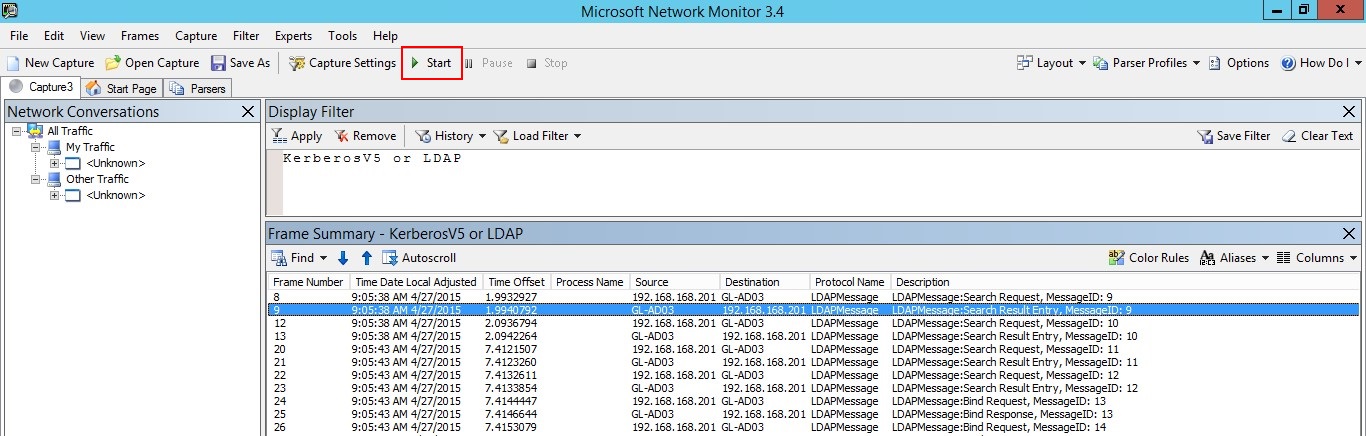Open the Filter menu
Image resolution: width=1366 pixels, height=436 pixels.
point(246,36)
